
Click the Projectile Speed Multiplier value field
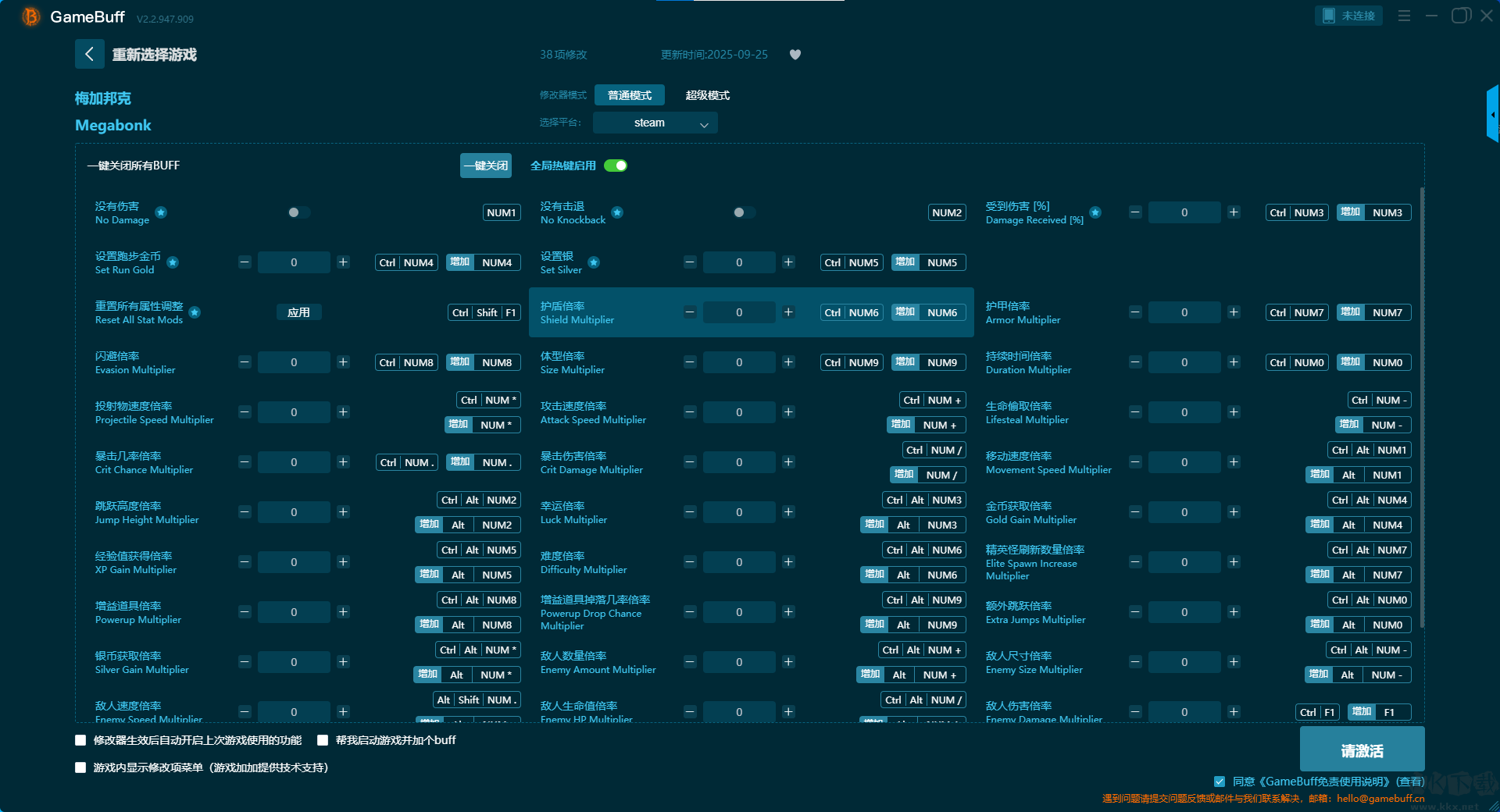(294, 412)
